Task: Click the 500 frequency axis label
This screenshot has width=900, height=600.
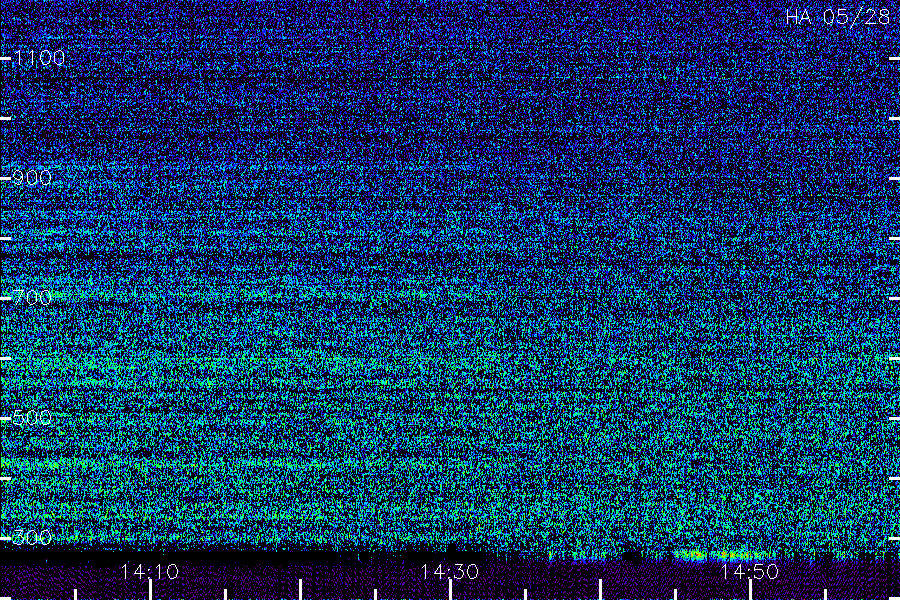Action: click(x=32, y=417)
